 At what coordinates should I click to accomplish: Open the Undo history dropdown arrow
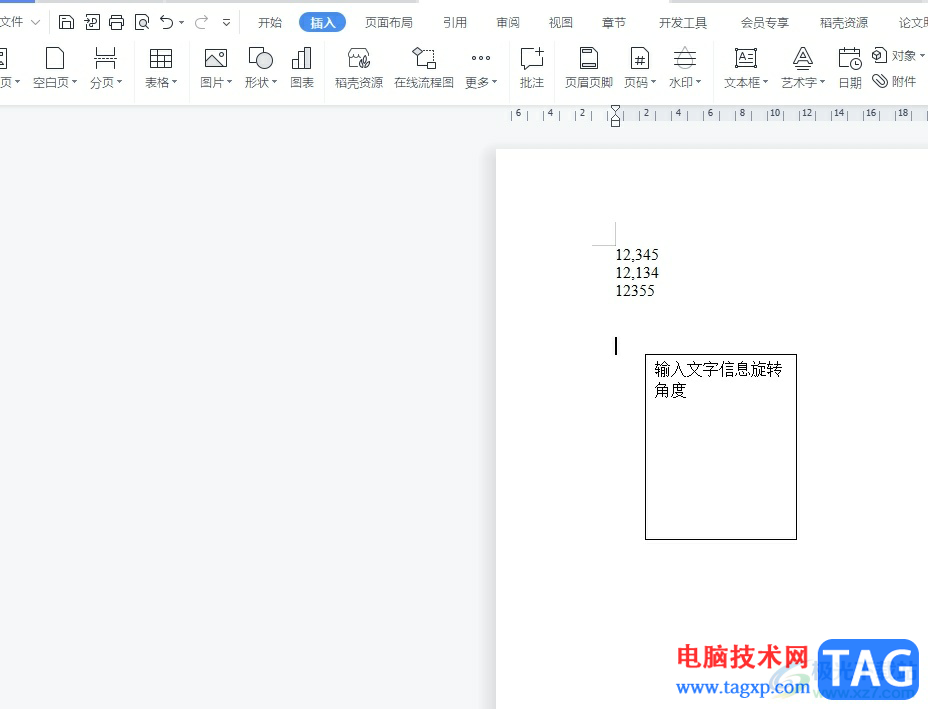pyautogui.click(x=182, y=22)
